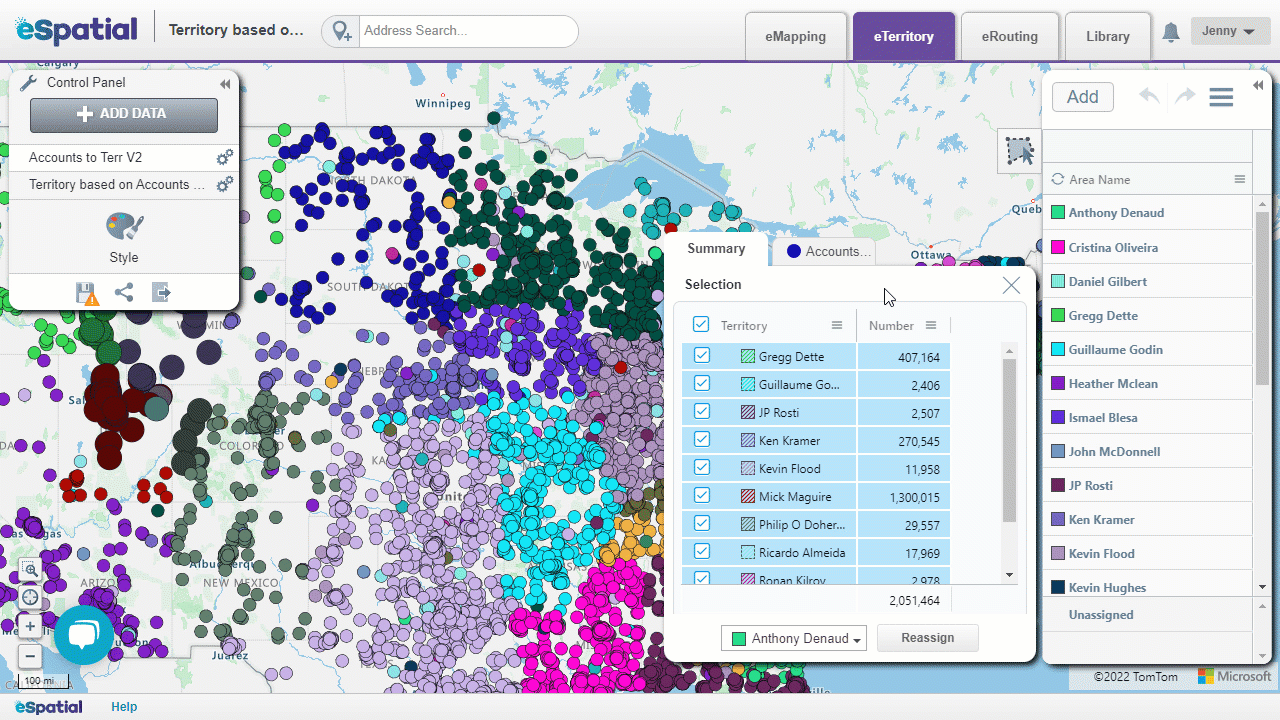Click the locate compass map control

pyautogui.click(x=30, y=598)
